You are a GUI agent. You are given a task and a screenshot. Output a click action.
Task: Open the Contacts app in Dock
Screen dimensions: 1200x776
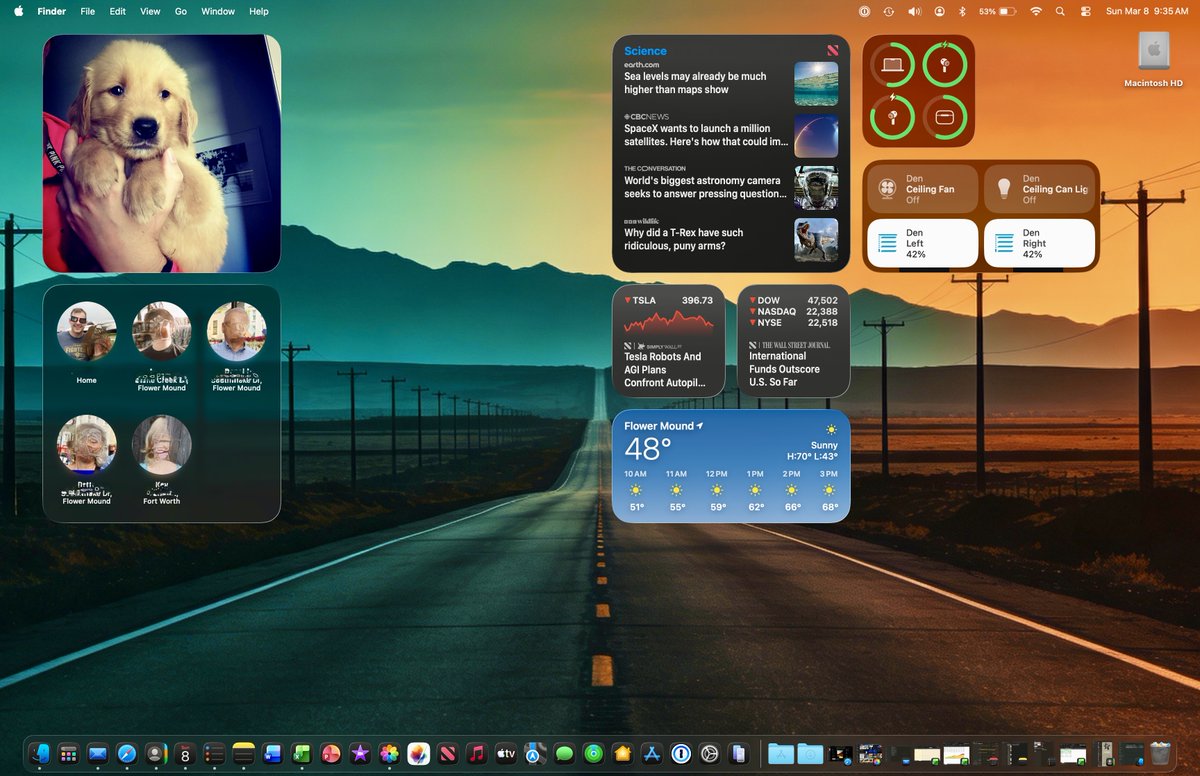click(x=156, y=754)
